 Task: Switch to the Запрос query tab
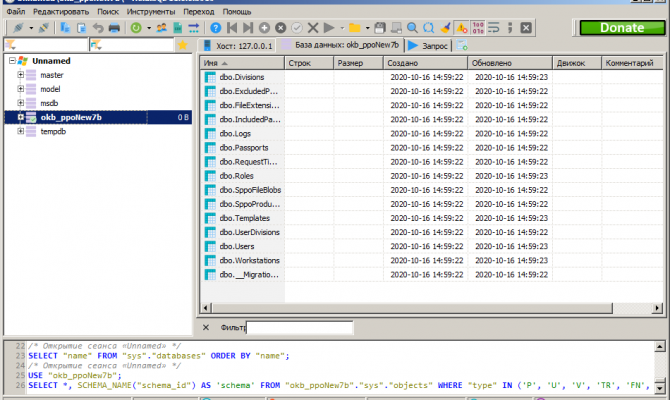click(428, 45)
